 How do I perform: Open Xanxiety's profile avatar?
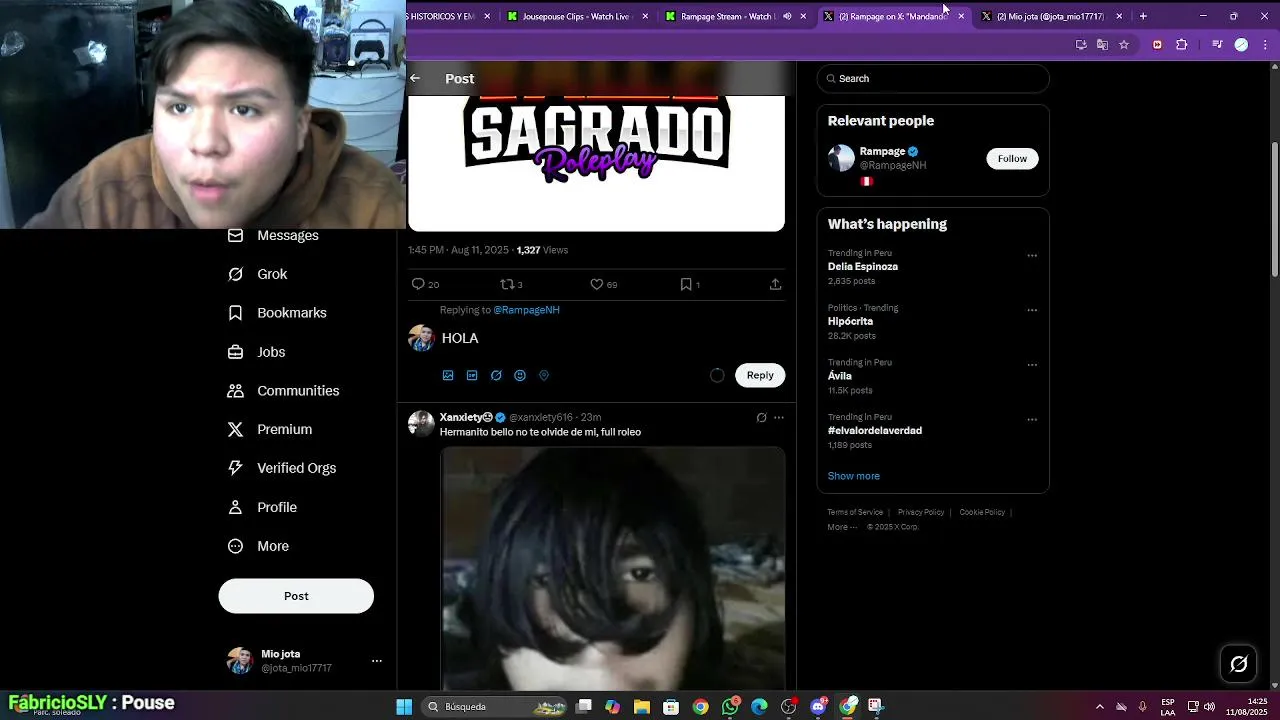pos(421,423)
